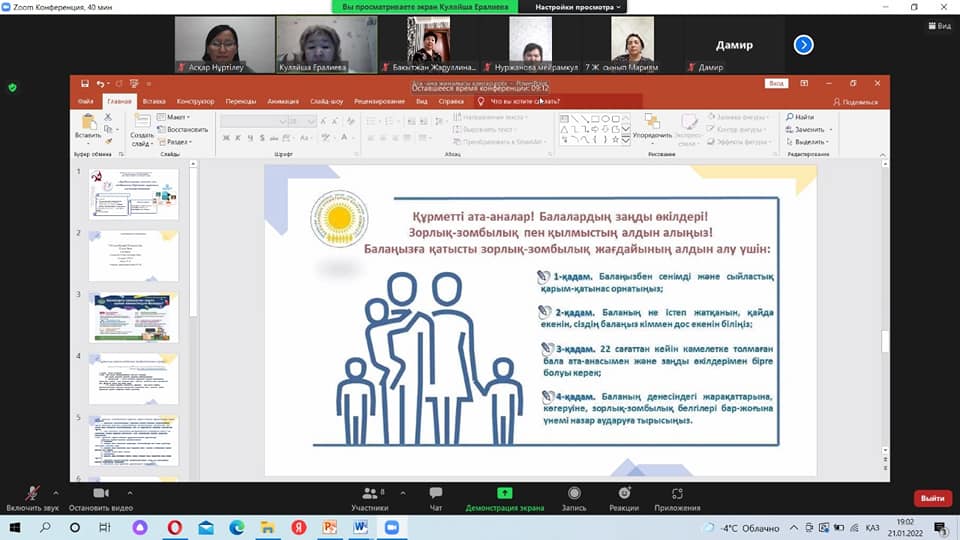960x540 pixels.
Task: Open the Вставка ribbon tab
Action: [x=154, y=101]
